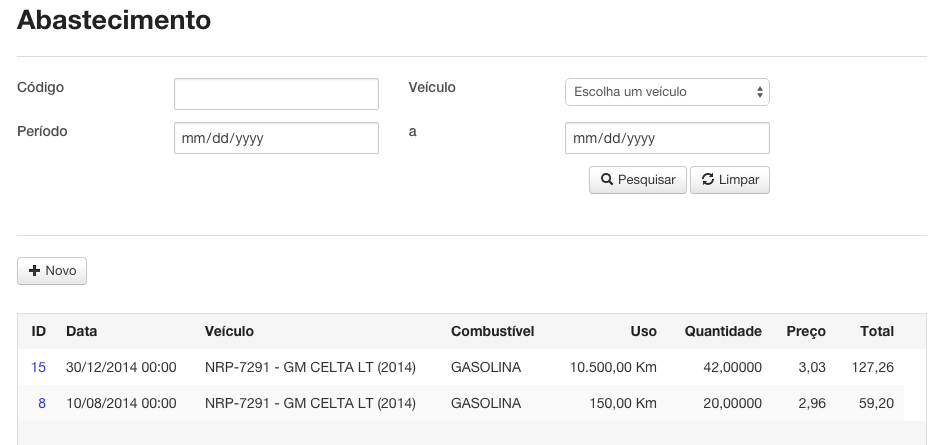This screenshot has width=936, height=445.
Task: Click the refresh icon in Limpar button
Action: click(x=707, y=179)
